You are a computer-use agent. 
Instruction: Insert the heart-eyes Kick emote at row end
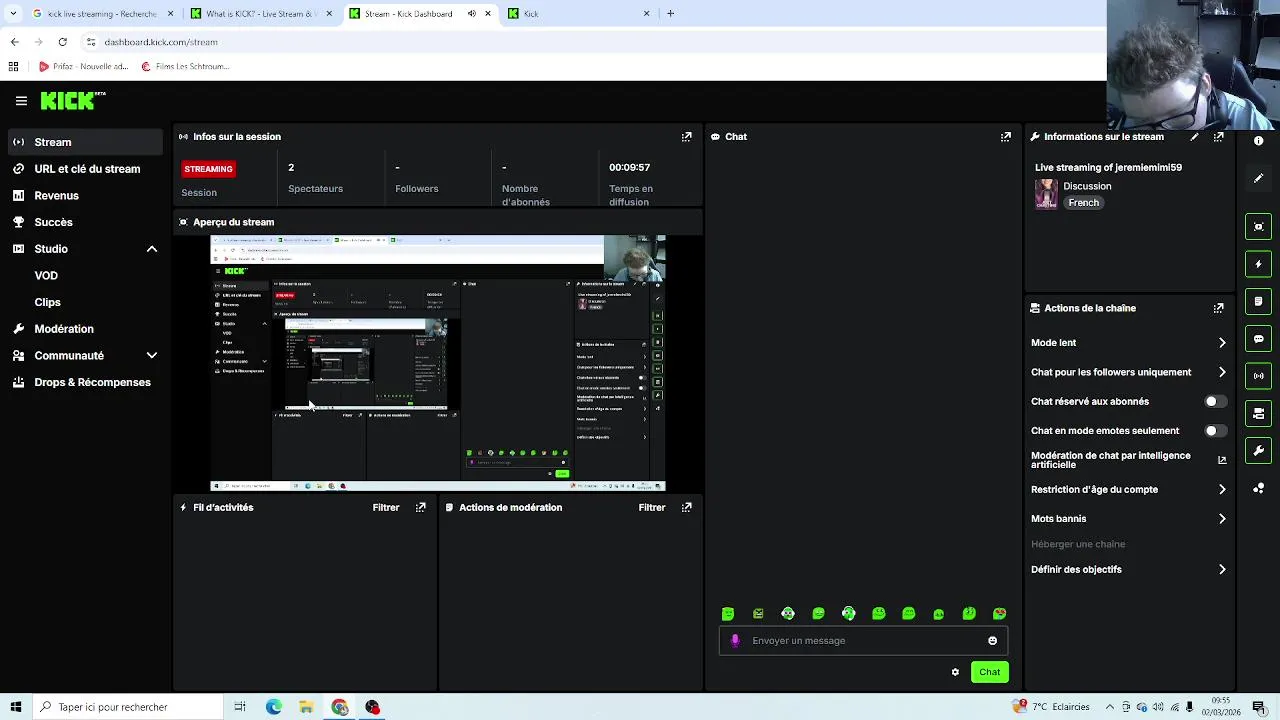coord(999,614)
